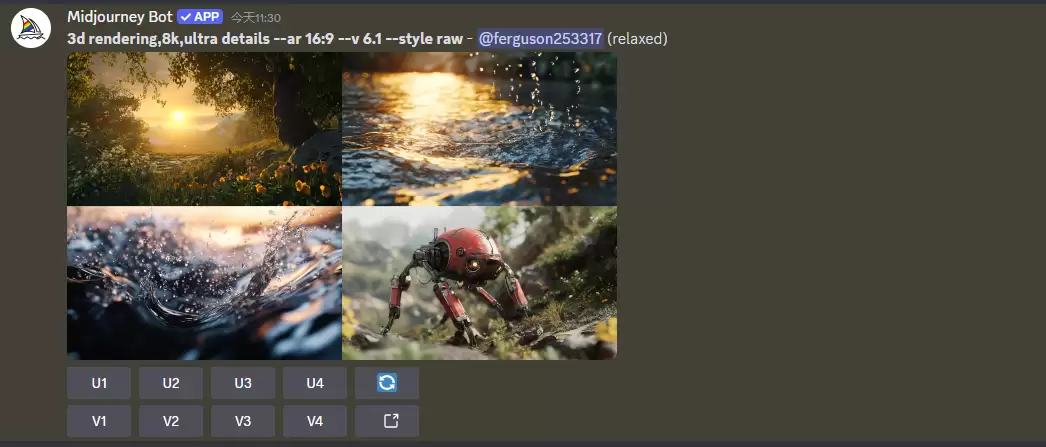The image size is (1046, 447).
Task: Create variations with the V1 button
Action: tap(99, 421)
